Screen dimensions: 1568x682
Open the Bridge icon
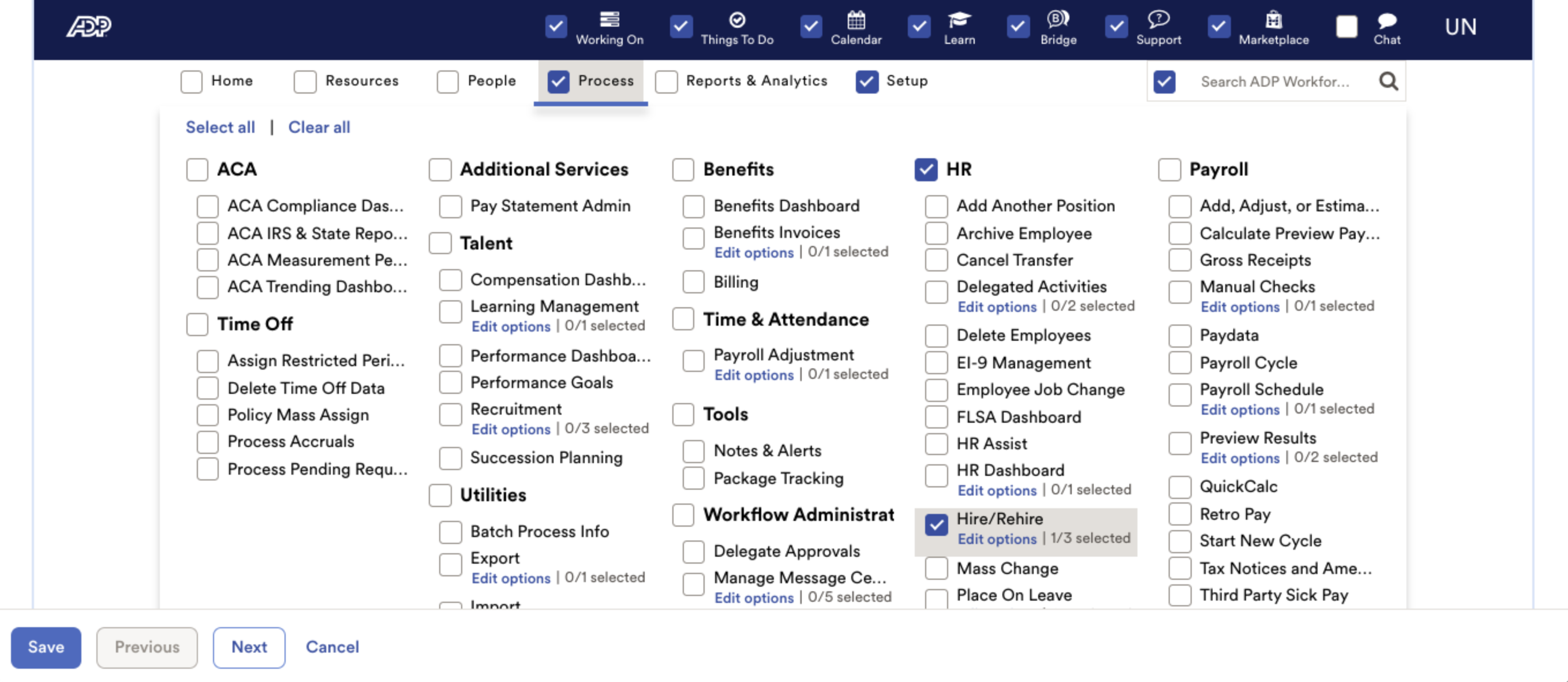click(x=1058, y=20)
